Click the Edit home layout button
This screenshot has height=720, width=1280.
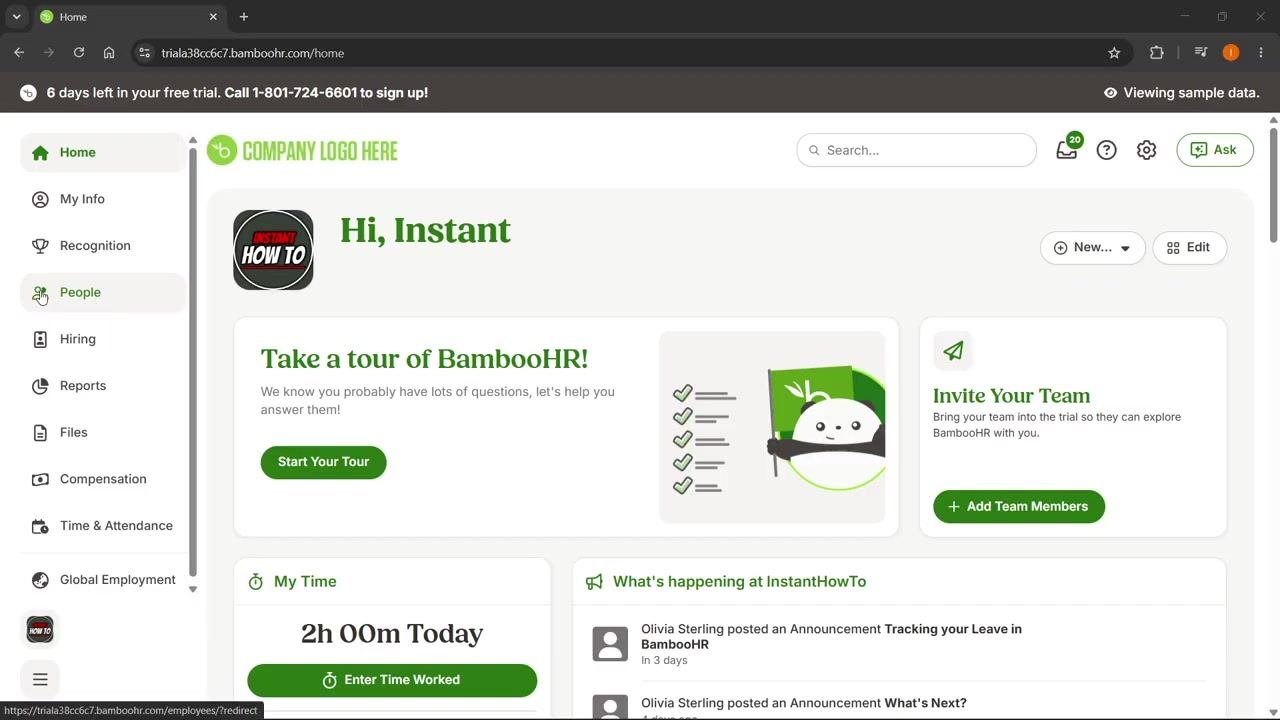[1189, 248]
